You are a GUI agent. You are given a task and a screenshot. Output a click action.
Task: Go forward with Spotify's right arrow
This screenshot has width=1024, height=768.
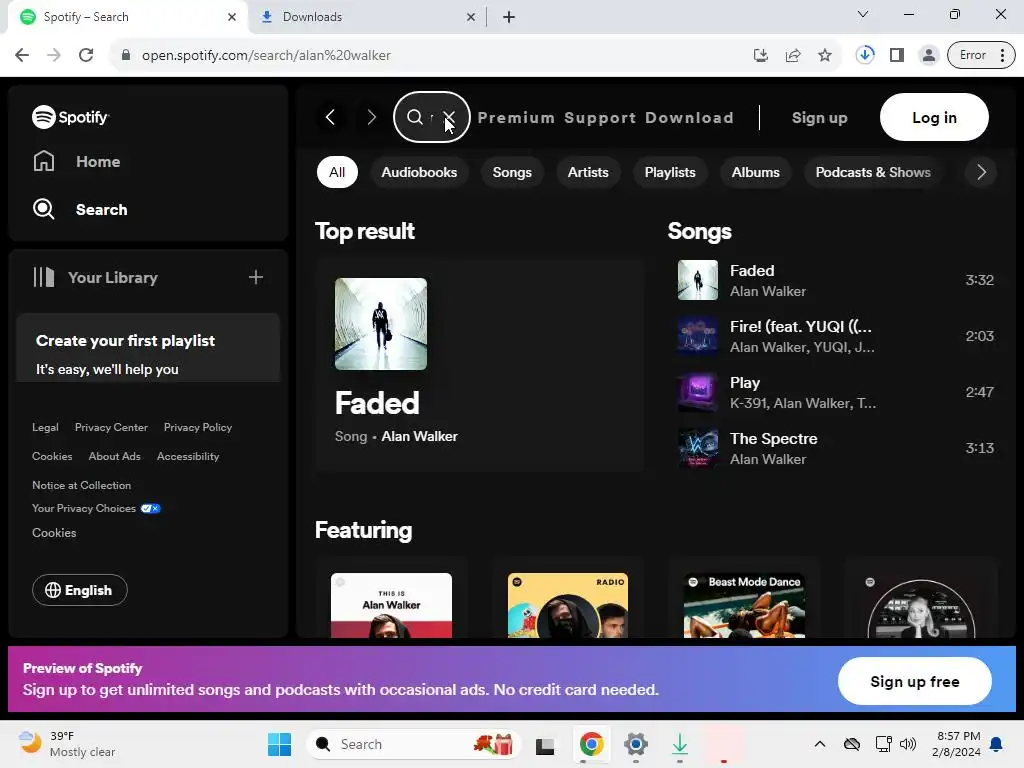372,118
